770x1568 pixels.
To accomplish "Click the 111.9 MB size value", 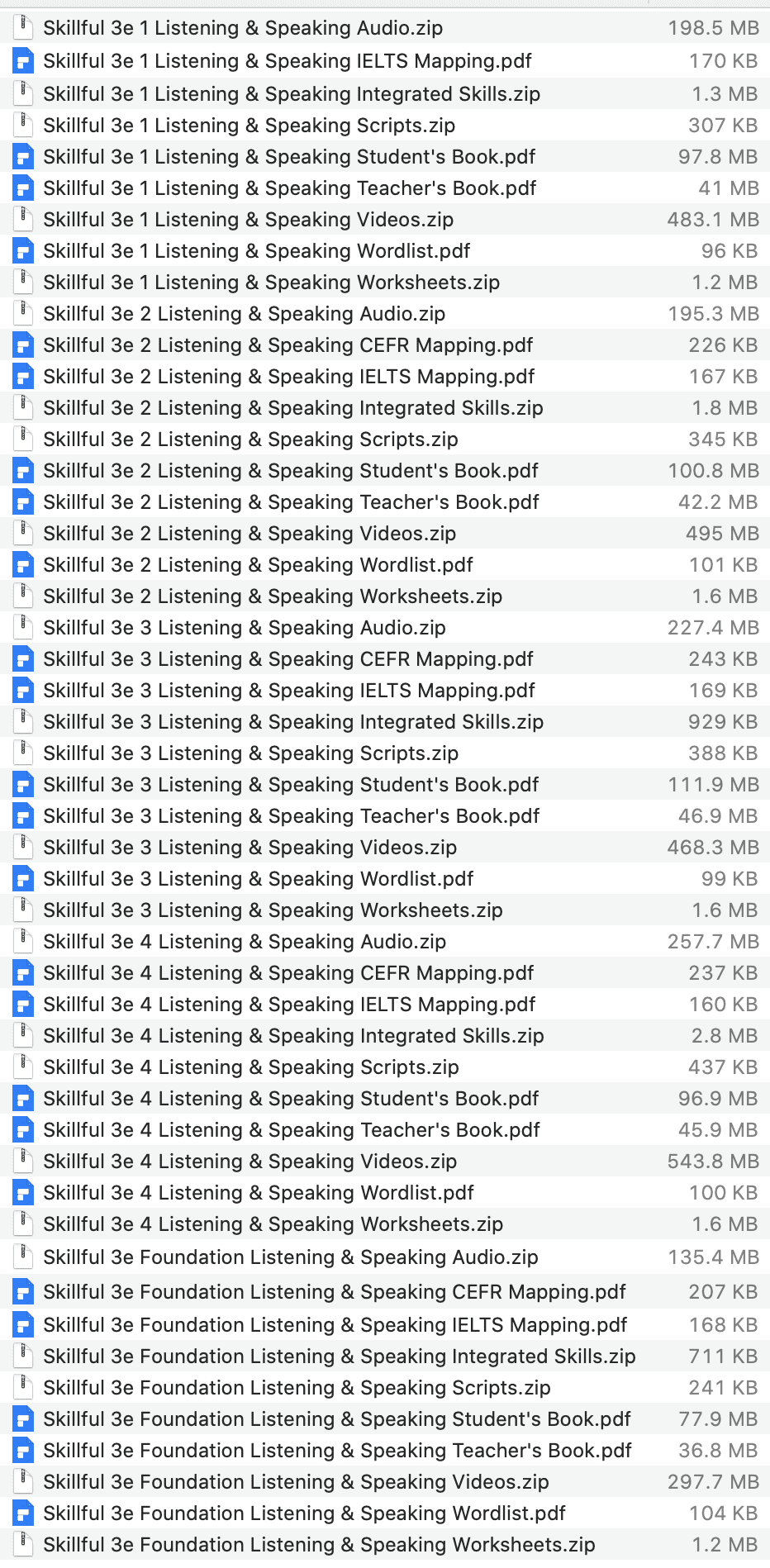I will (713, 785).
